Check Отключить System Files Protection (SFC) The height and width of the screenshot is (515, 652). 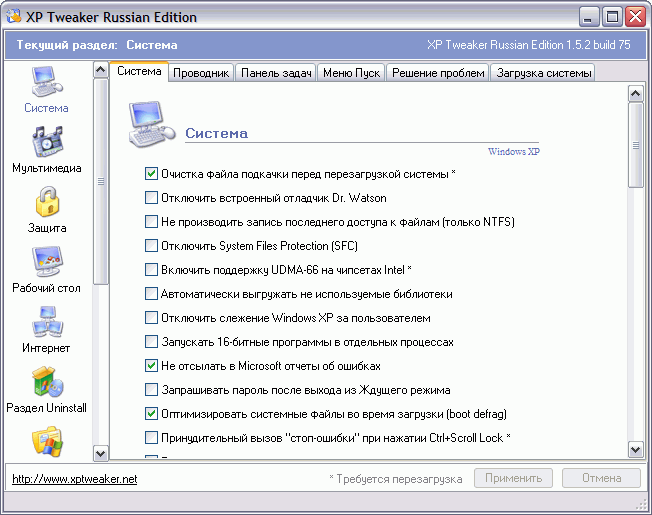click(x=151, y=246)
